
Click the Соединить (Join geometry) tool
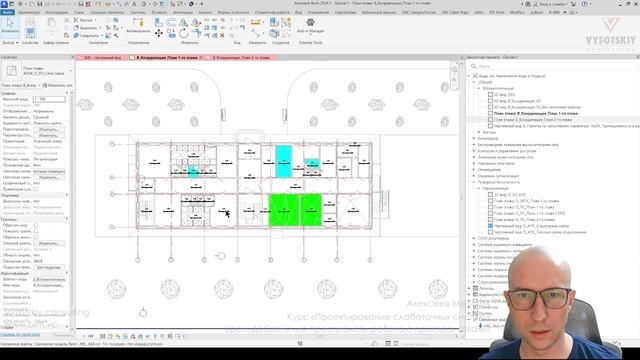tap(87, 36)
